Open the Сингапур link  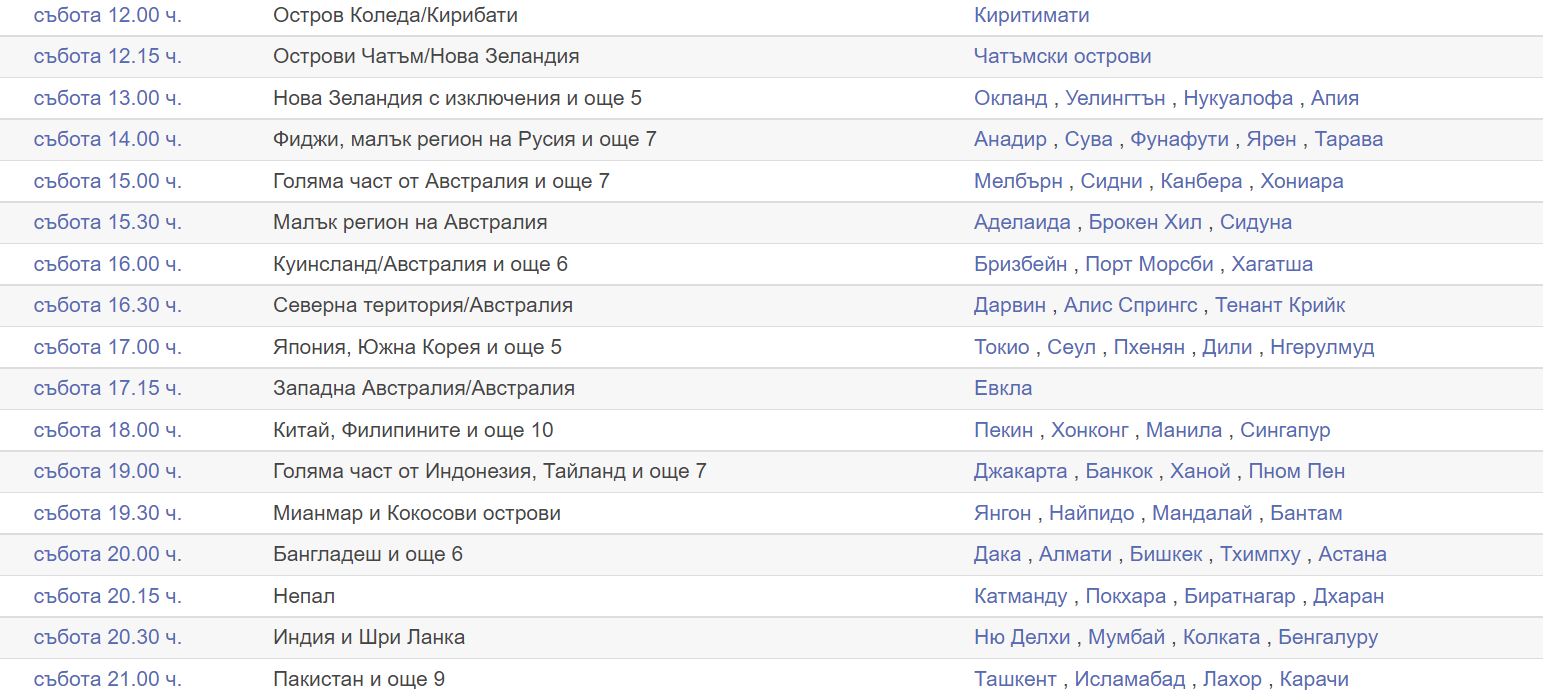[1285, 431]
